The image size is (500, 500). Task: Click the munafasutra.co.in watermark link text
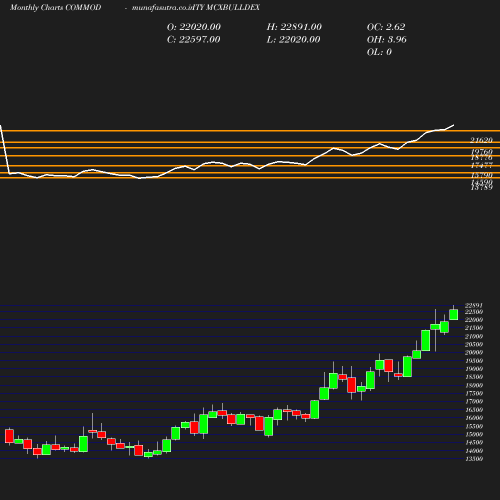pos(162,8)
